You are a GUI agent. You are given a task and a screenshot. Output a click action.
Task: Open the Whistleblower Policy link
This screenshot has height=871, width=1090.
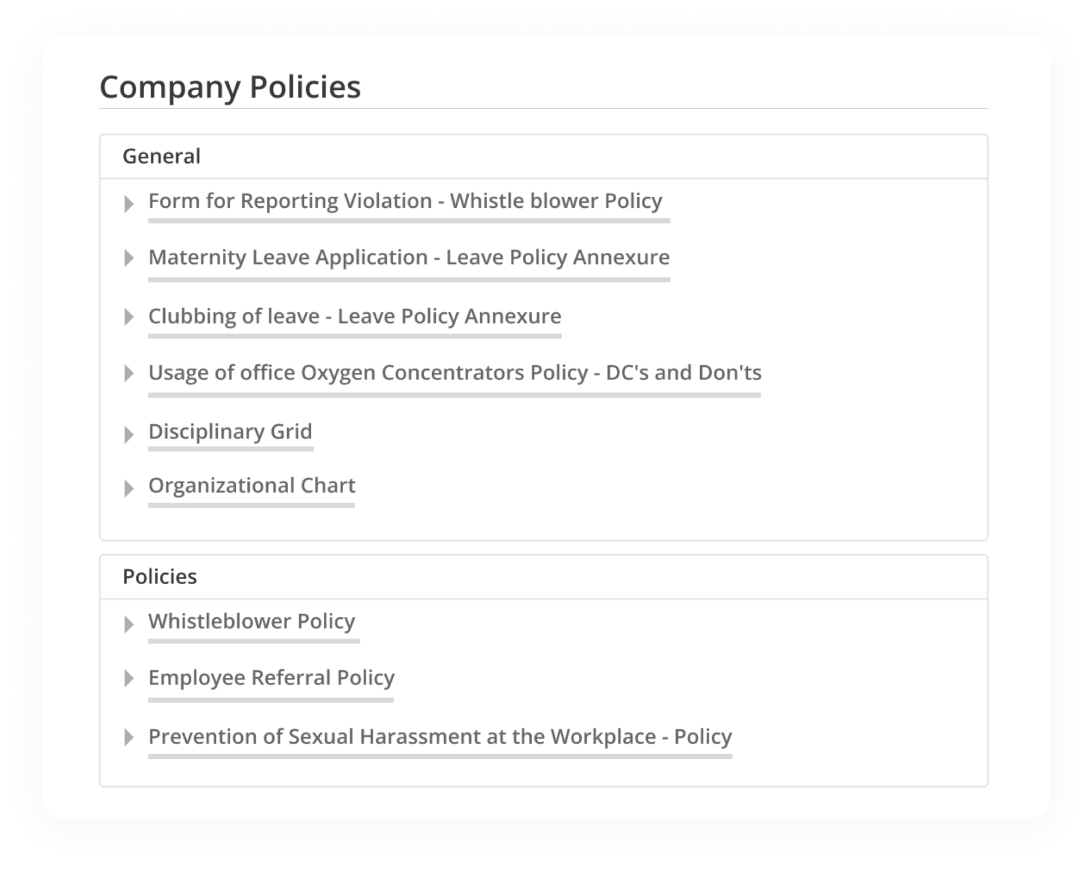point(252,621)
